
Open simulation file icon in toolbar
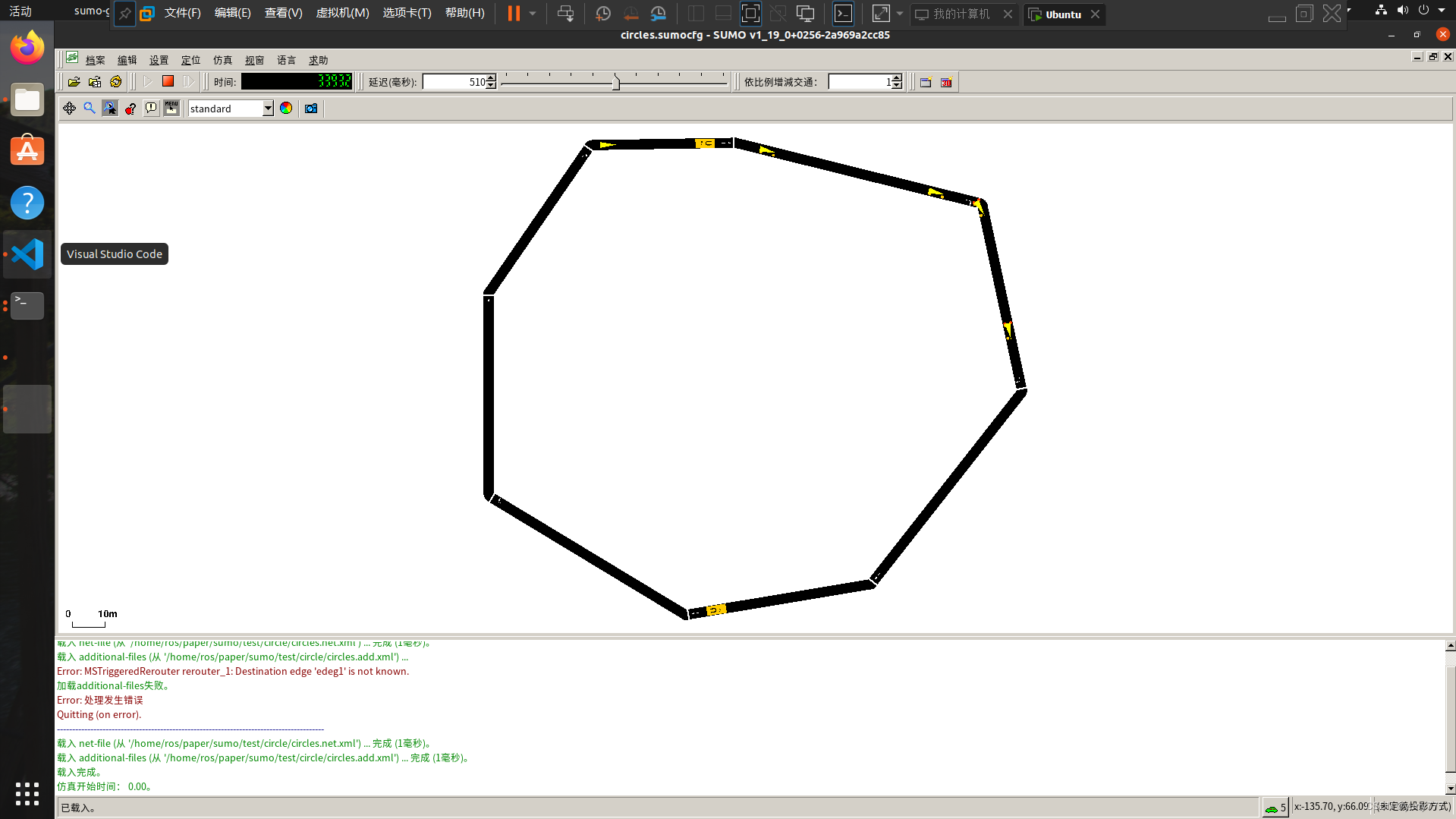74,82
